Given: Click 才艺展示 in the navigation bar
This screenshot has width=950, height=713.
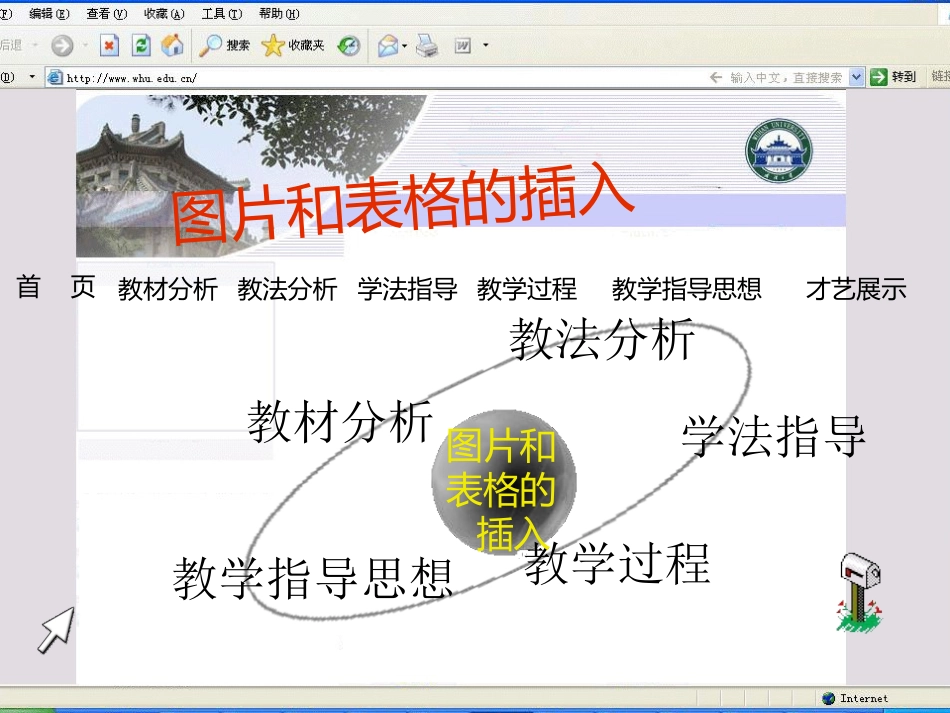Looking at the screenshot, I should click(856, 289).
